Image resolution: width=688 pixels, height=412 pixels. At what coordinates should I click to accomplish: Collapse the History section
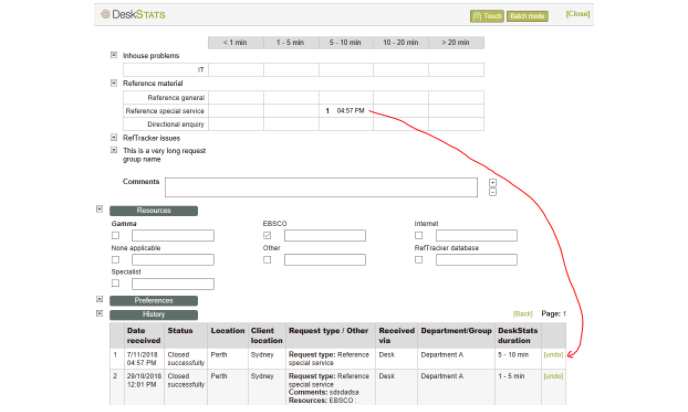100,313
